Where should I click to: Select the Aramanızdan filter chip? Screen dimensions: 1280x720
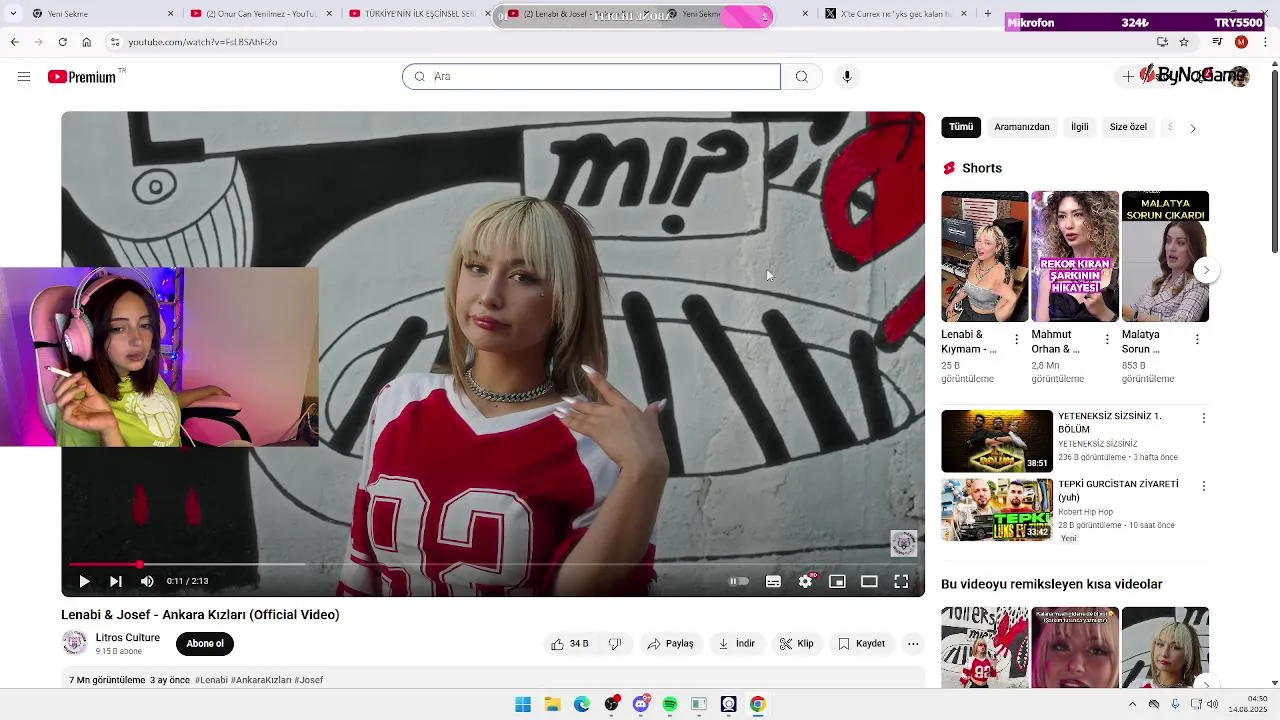tap(1022, 127)
